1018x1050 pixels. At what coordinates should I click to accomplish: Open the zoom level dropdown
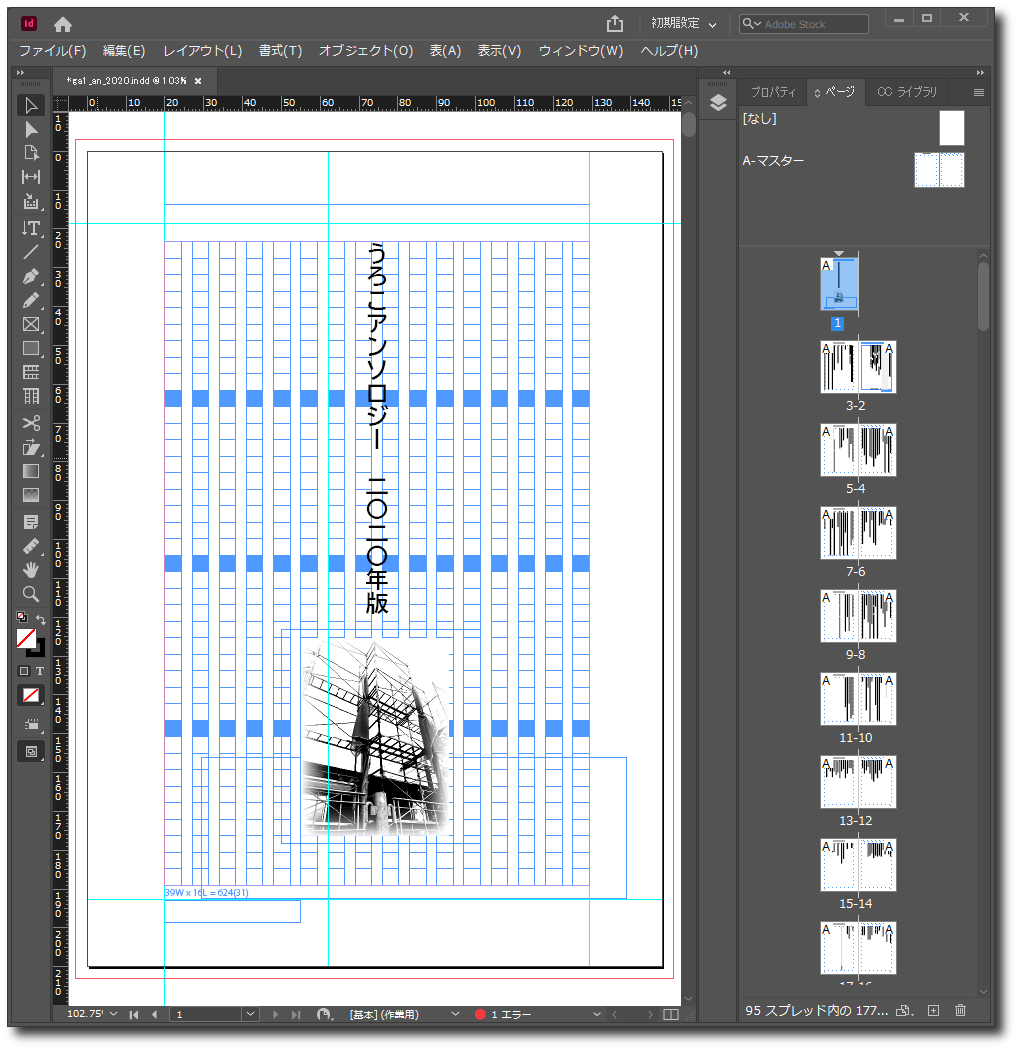[x=113, y=1014]
